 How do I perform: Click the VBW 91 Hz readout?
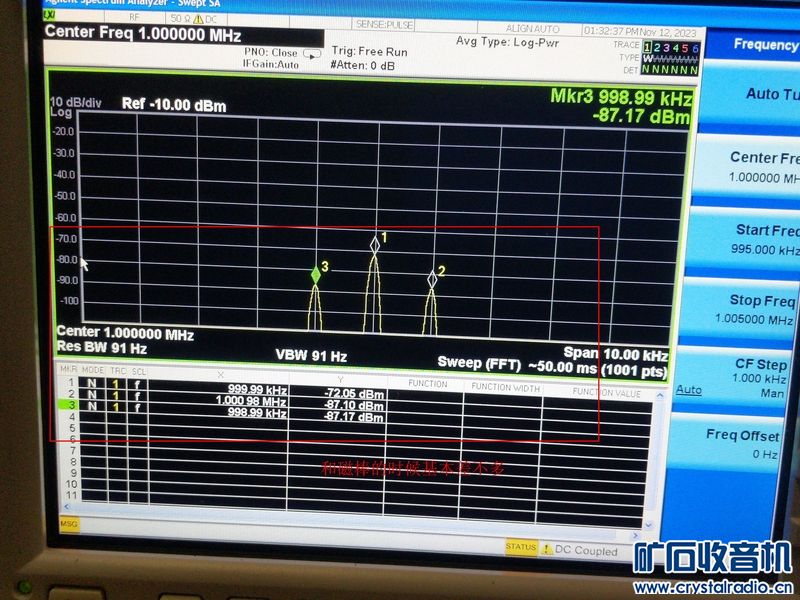(311, 355)
